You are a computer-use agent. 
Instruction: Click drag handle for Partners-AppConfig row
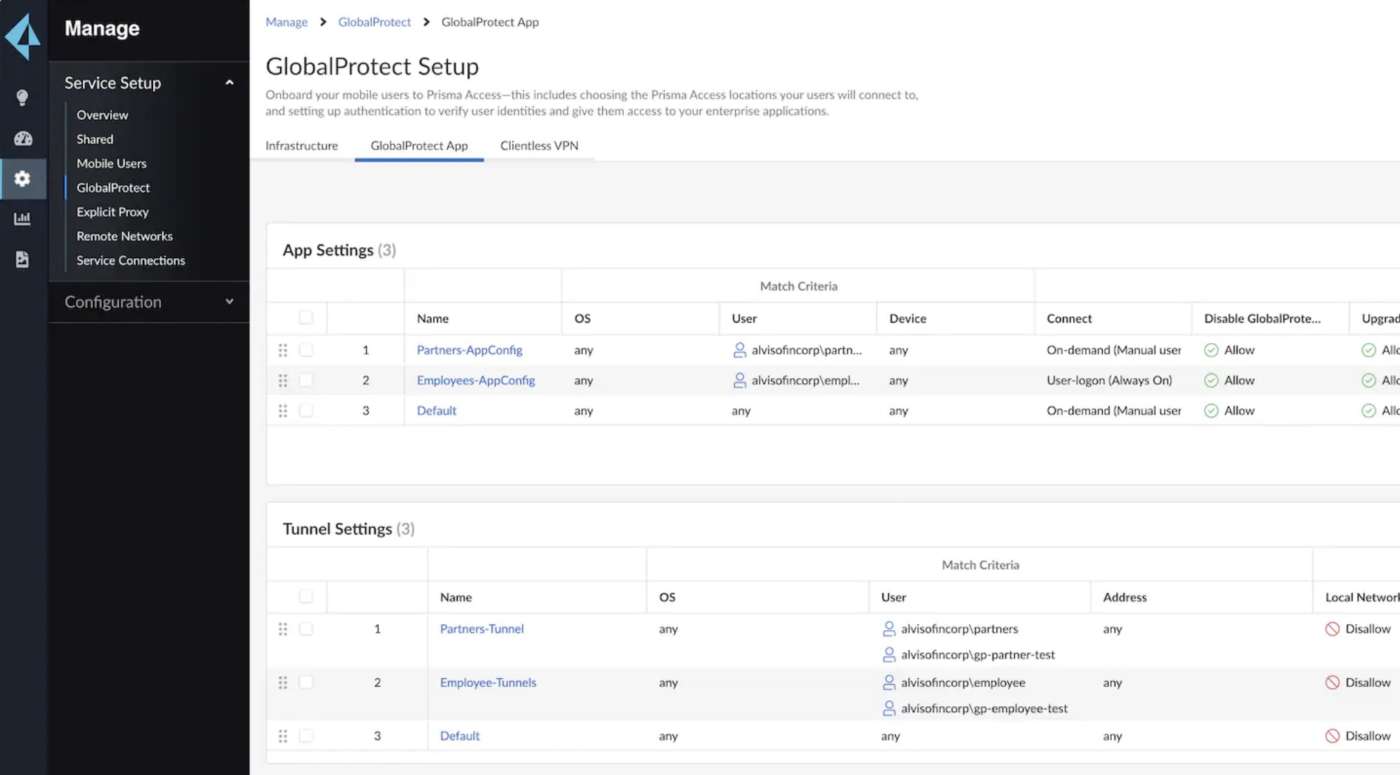pyautogui.click(x=283, y=350)
